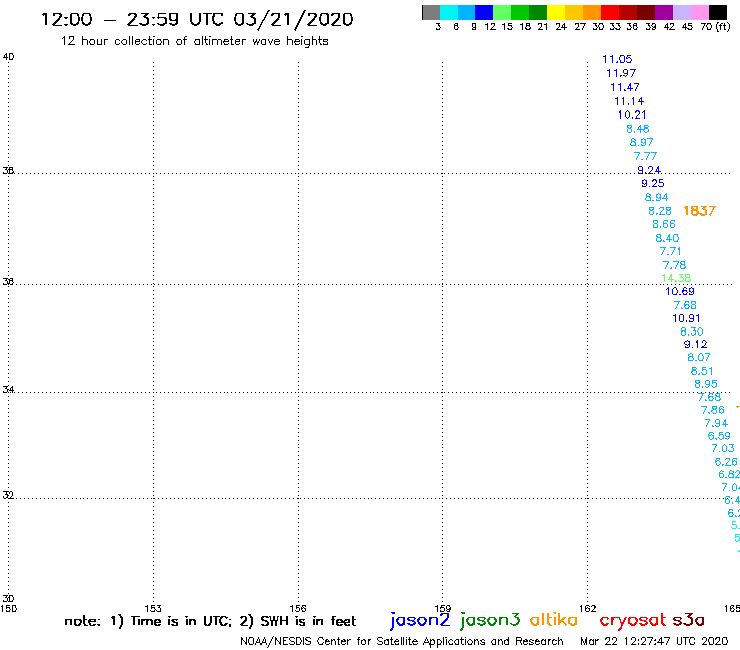
Task: Click the wave height value 6.59
Action: pos(719,436)
